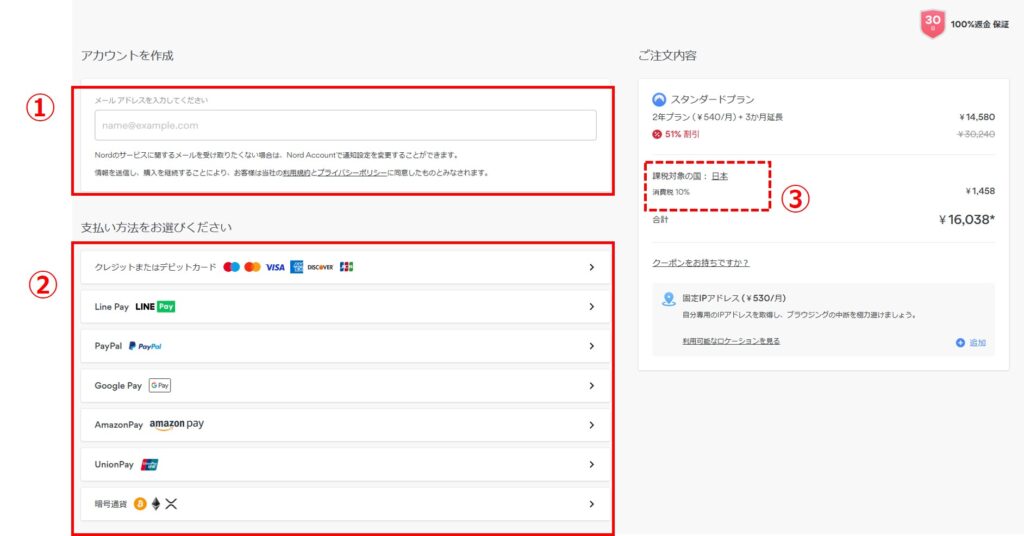Click the 消費税 10% text

point(671,193)
